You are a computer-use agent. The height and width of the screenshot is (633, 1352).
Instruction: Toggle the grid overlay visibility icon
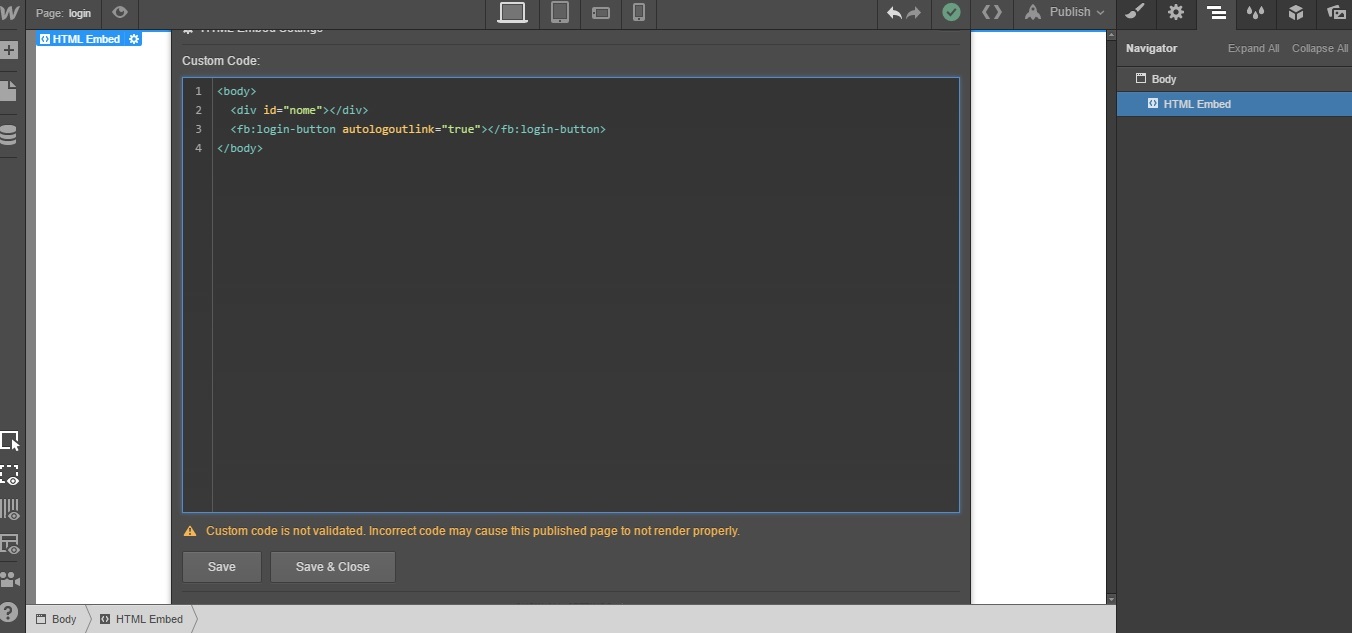[x=9, y=510]
